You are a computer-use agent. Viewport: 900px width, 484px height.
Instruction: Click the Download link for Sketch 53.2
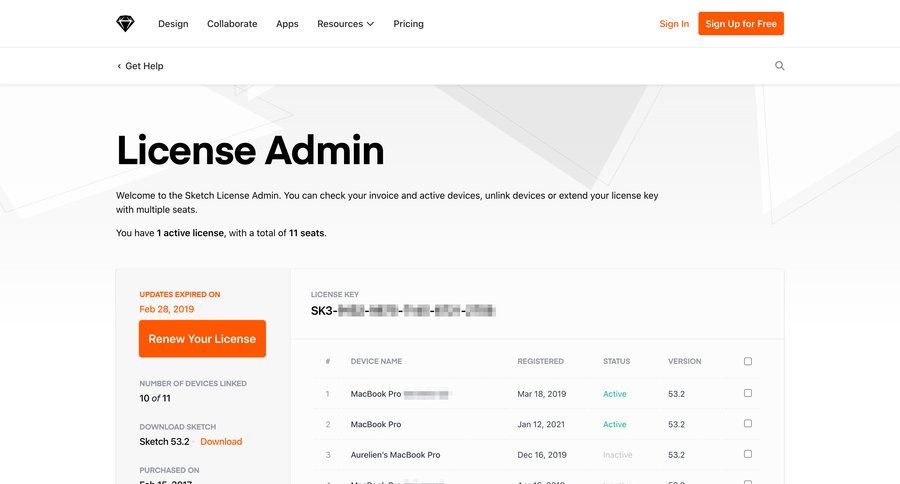coord(221,442)
